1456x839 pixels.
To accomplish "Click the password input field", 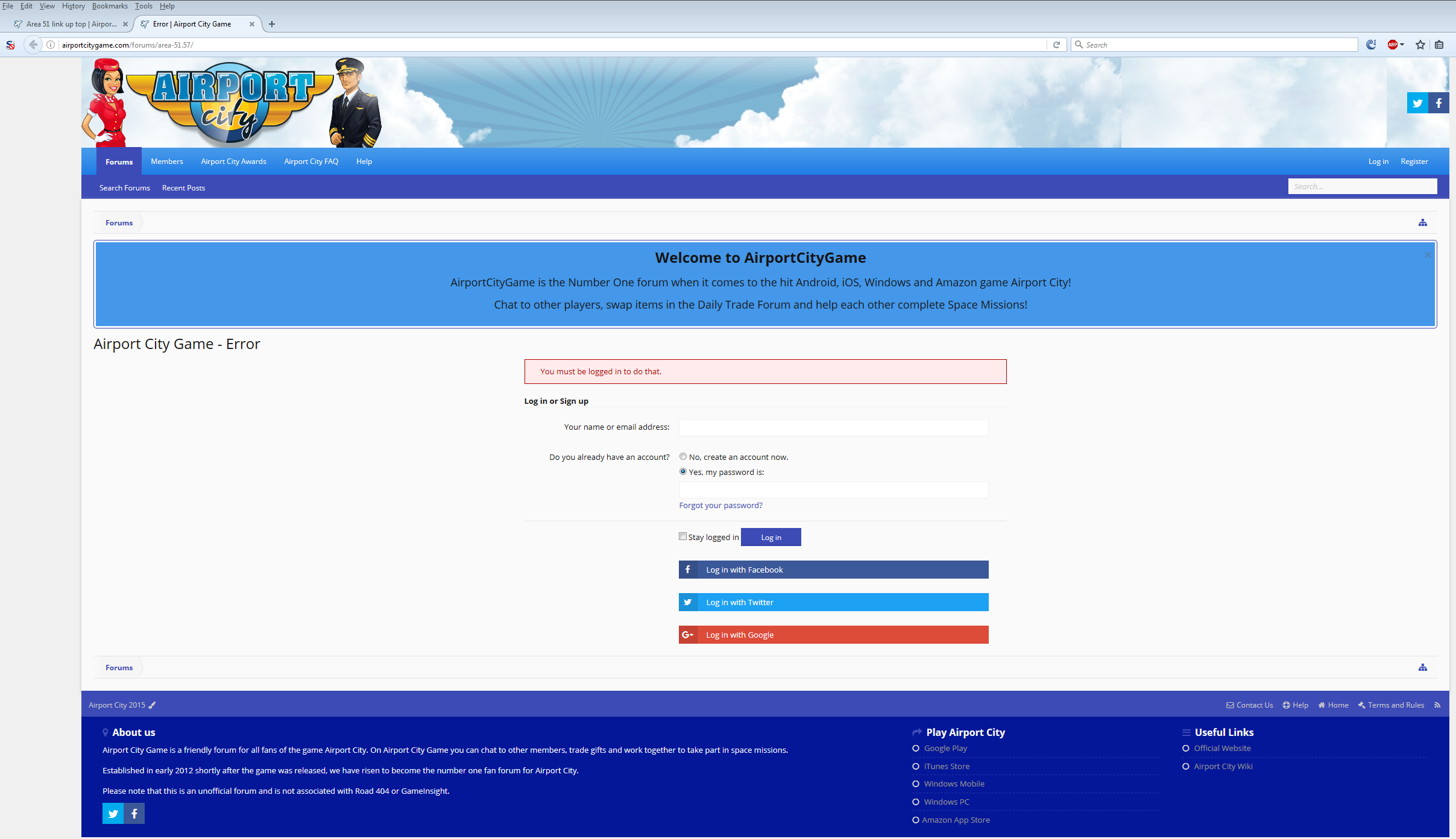I will (834, 490).
